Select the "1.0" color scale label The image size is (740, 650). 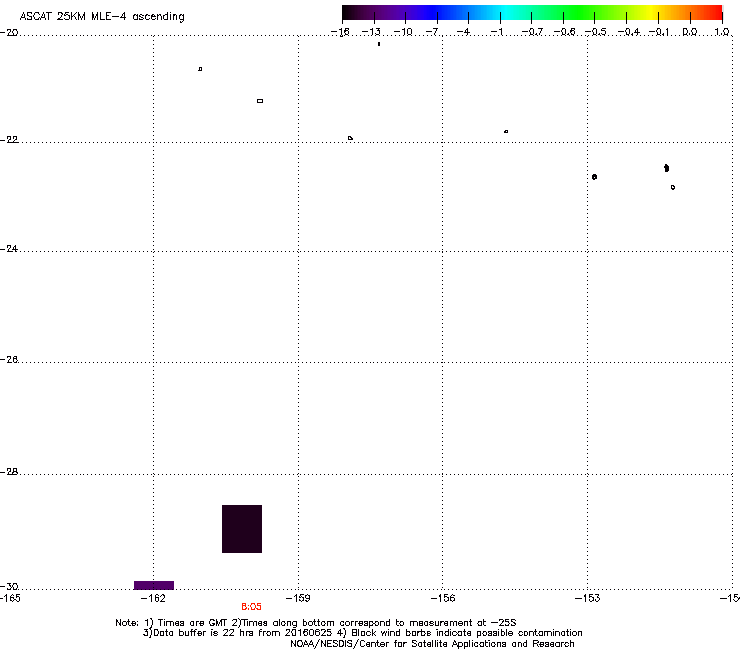[x=722, y=32]
